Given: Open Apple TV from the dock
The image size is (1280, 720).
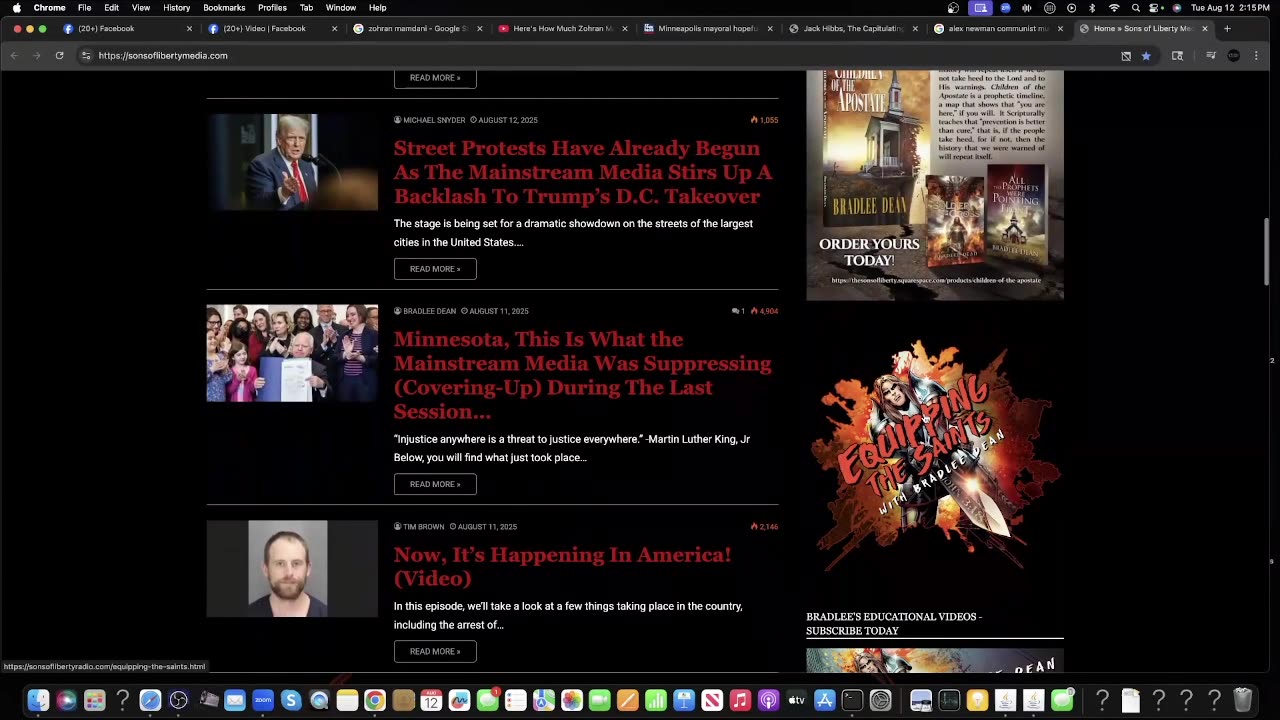Looking at the screenshot, I should tap(796, 700).
